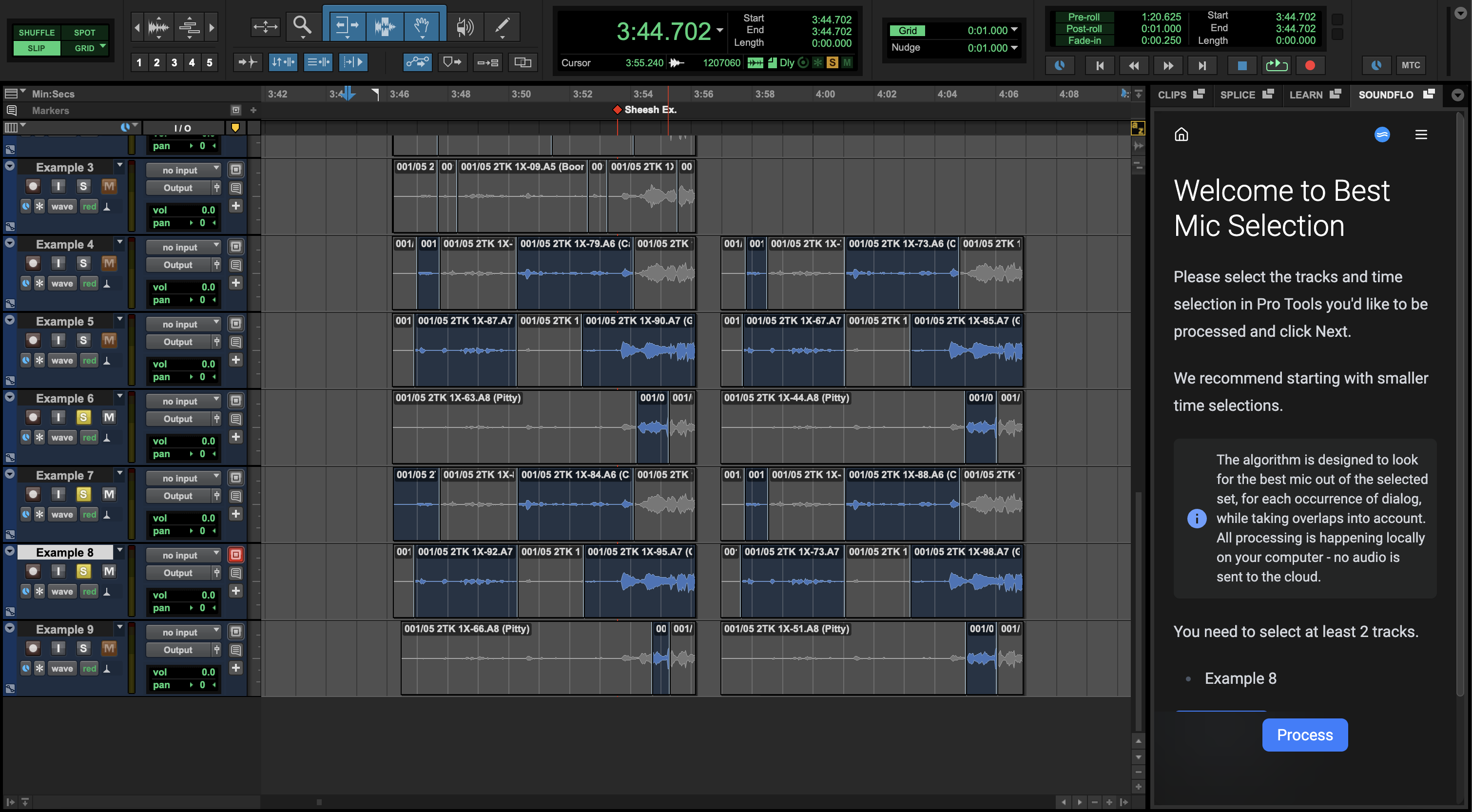This screenshot has width=1472, height=812.
Task: Open the main counter format dropdown
Action: pos(719,30)
